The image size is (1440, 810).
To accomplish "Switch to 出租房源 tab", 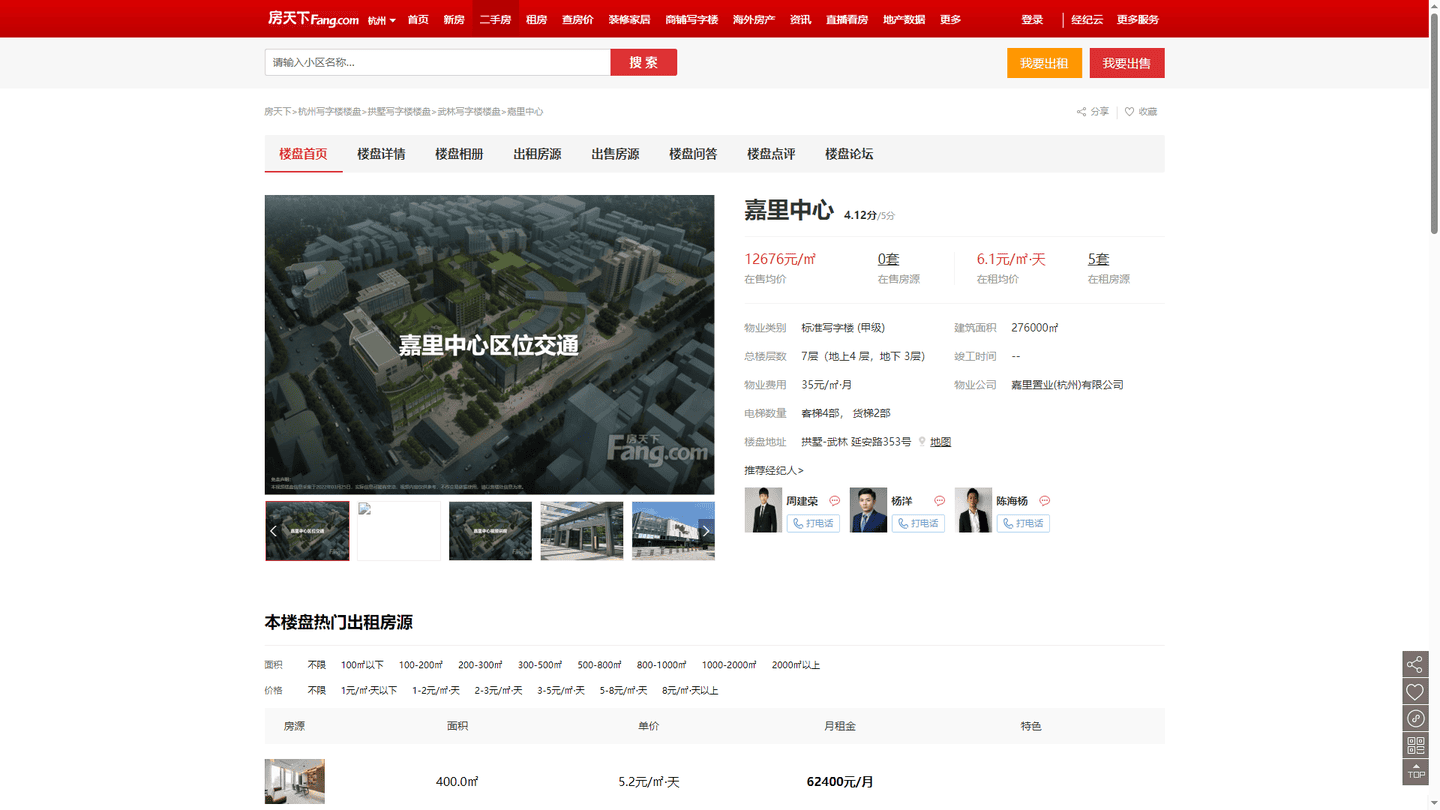I will coord(537,154).
